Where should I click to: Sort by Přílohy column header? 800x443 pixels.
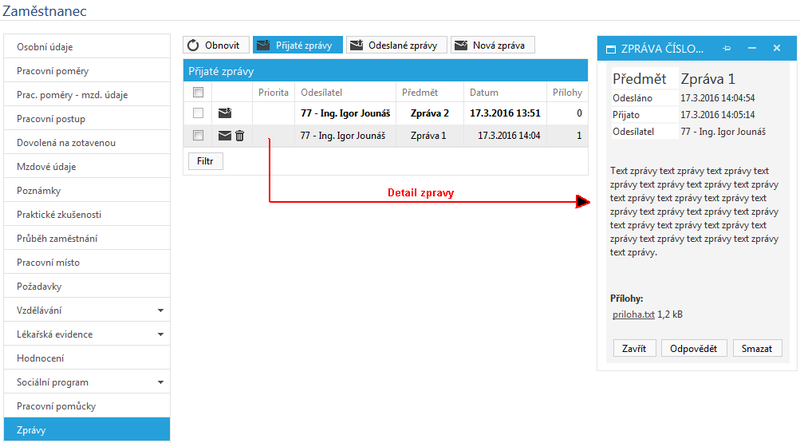click(x=567, y=92)
